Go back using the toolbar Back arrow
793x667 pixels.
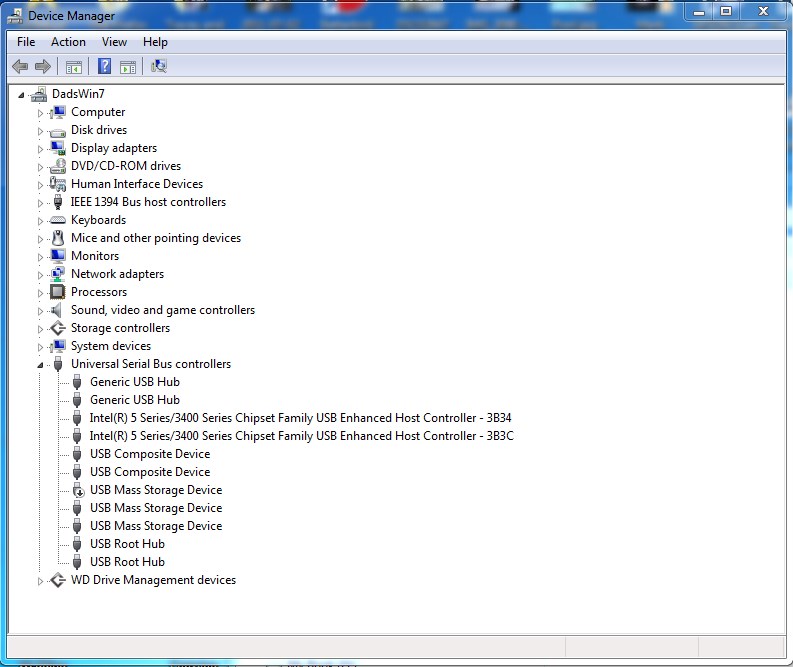[20, 66]
